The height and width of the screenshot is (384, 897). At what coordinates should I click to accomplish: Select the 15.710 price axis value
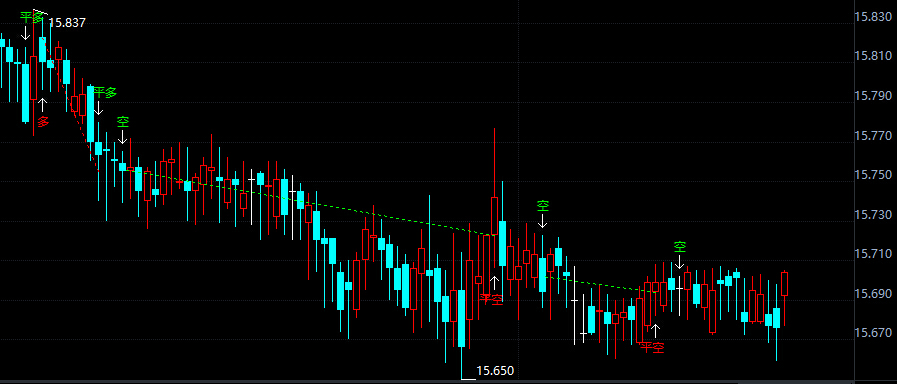click(x=873, y=254)
